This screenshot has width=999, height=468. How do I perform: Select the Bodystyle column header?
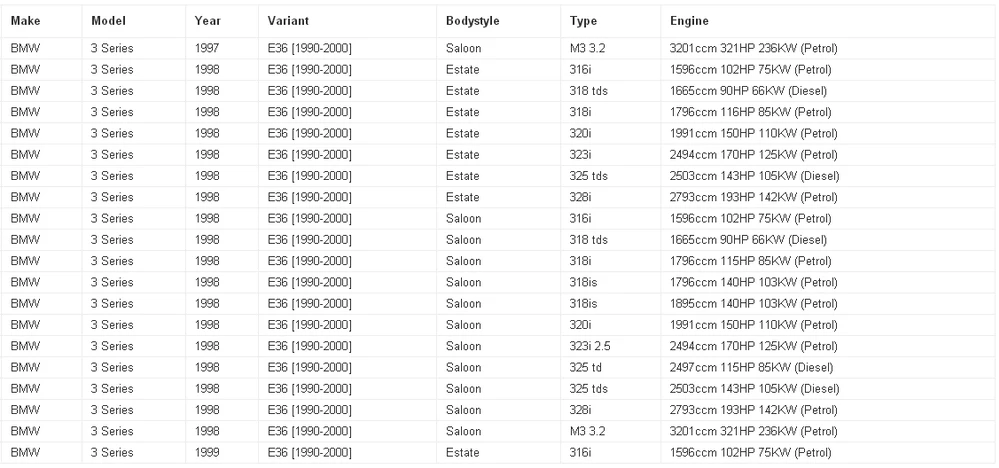pyautogui.click(x=473, y=21)
